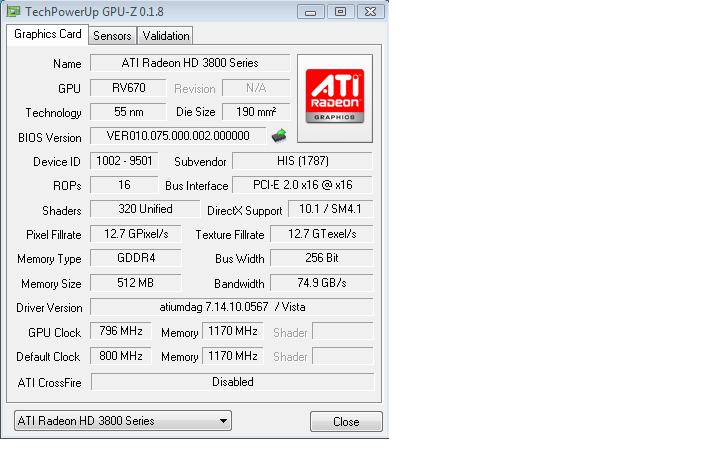This screenshot has width=720, height=450.
Task: Close the window with the X button
Action: pos(370,11)
